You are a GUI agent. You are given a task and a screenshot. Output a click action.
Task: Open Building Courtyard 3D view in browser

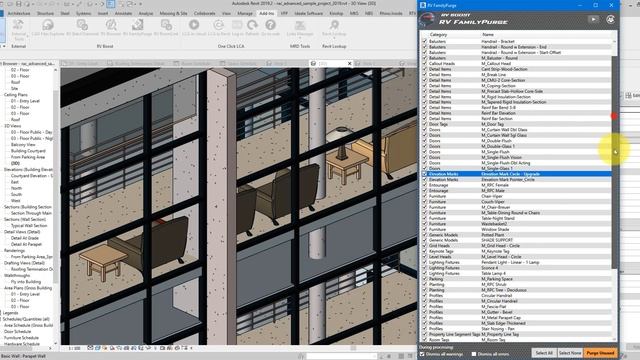(28, 151)
